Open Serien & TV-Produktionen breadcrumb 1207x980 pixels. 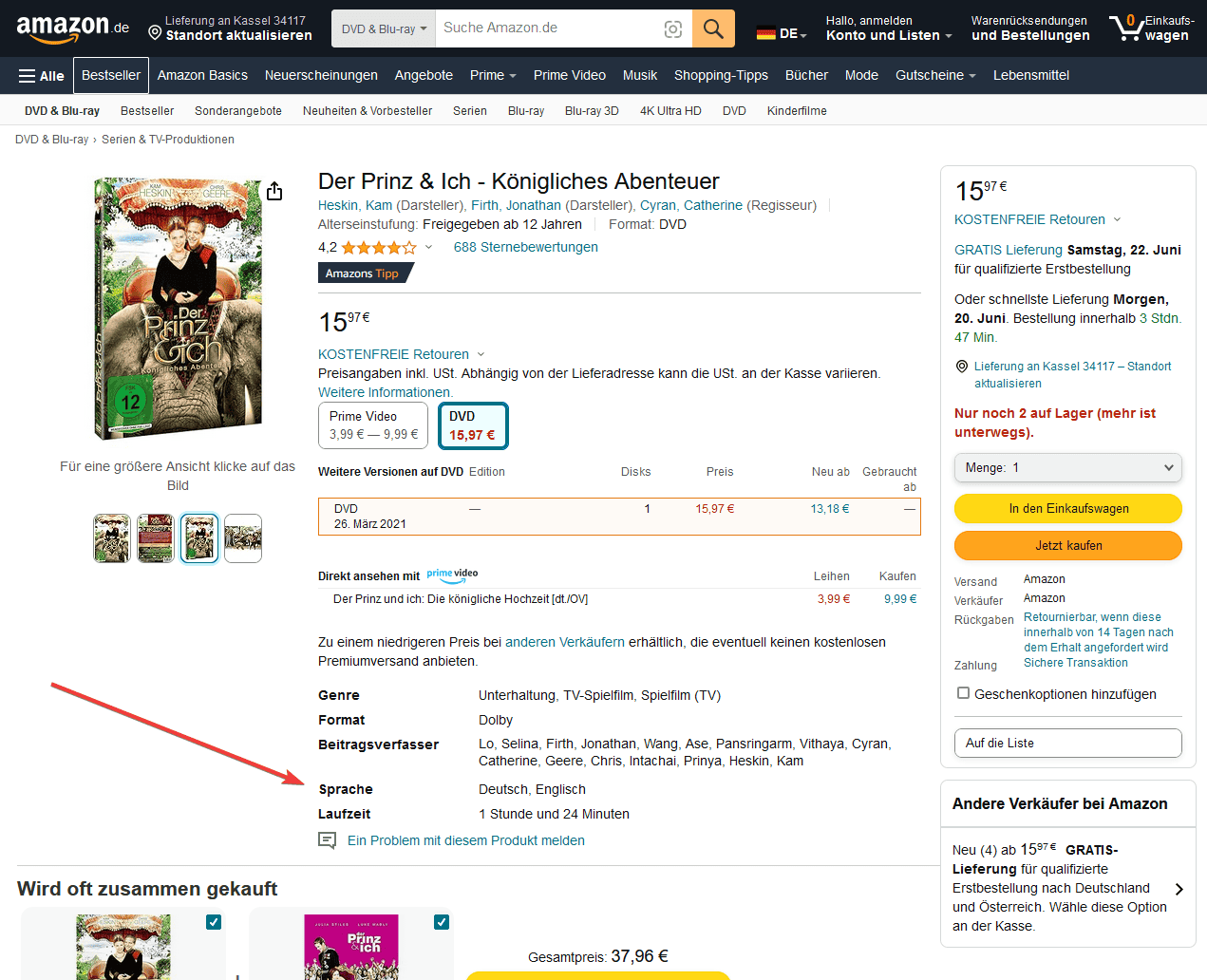pos(168,140)
